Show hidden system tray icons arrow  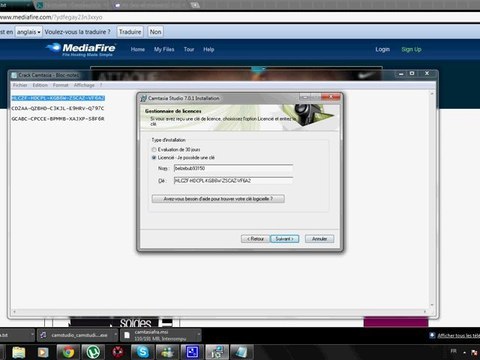(x=465, y=352)
